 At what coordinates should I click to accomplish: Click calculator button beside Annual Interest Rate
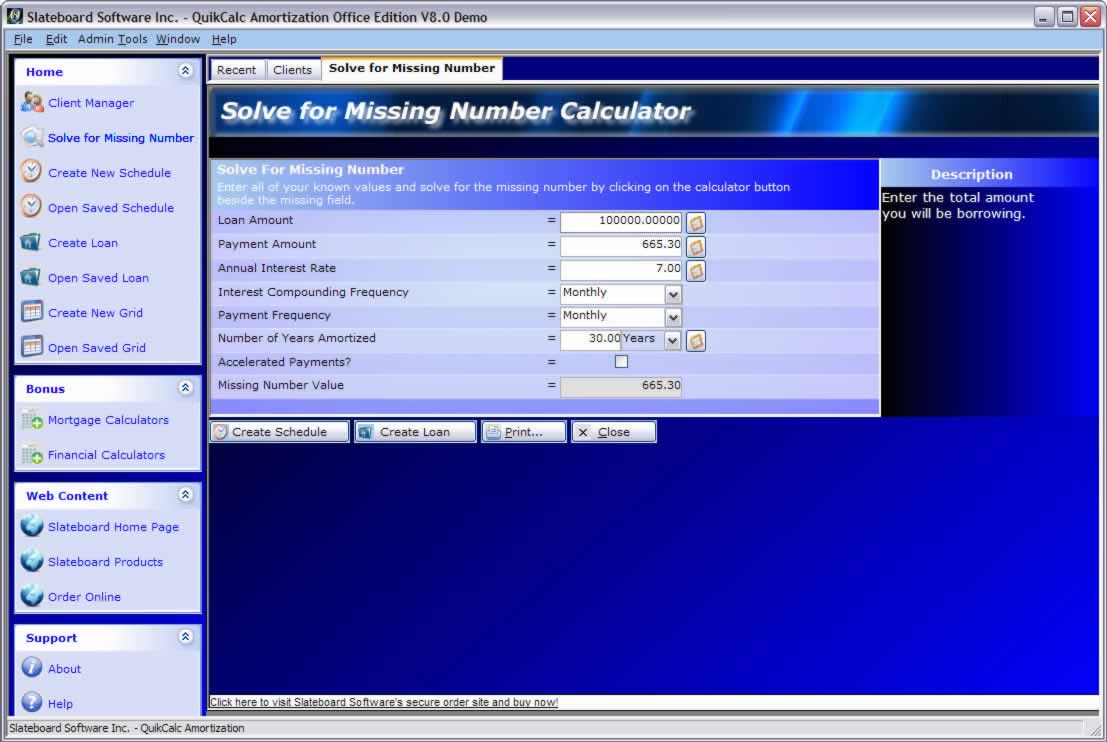(x=696, y=270)
